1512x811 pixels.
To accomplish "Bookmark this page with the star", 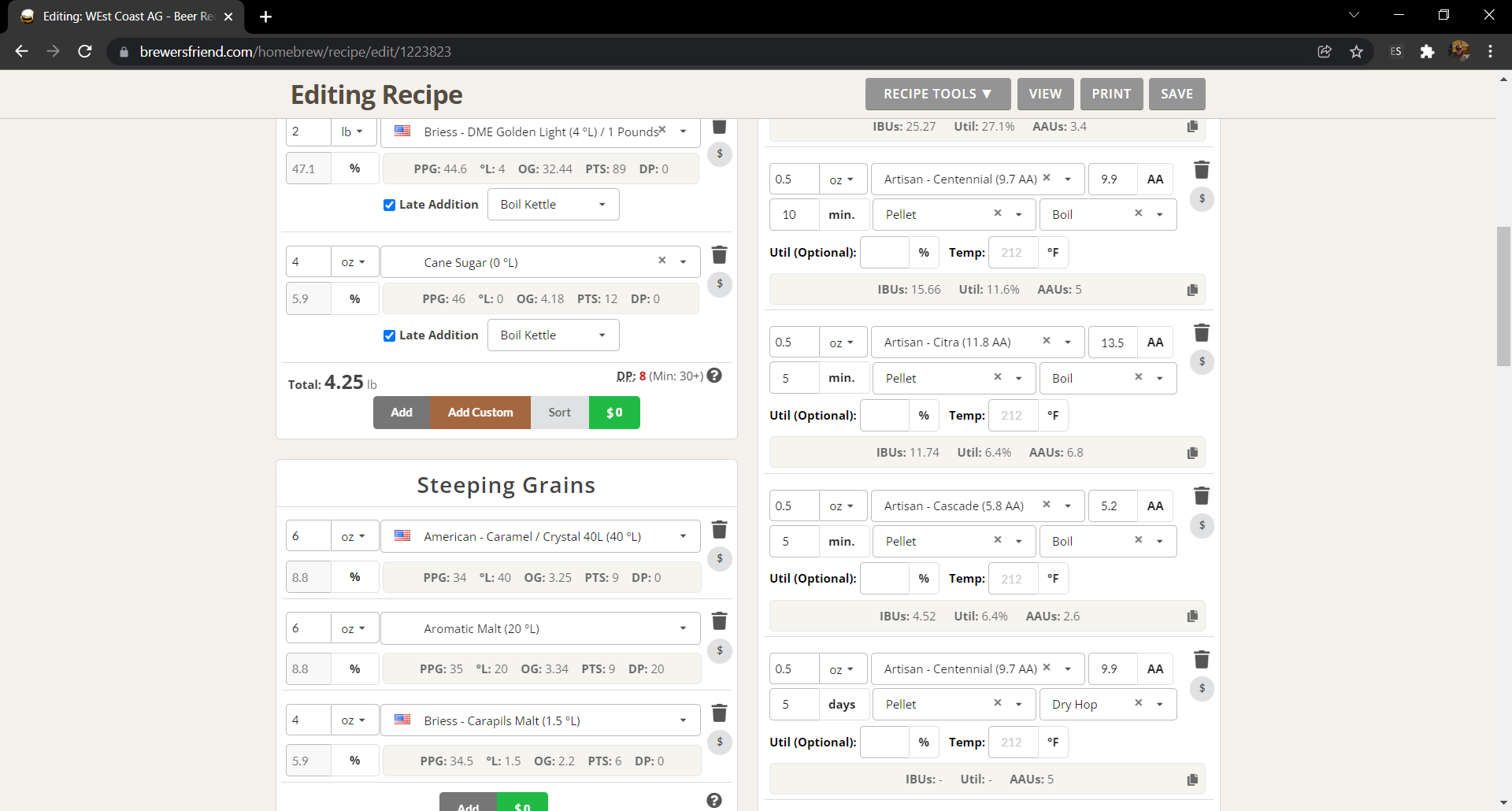I will [1356, 51].
